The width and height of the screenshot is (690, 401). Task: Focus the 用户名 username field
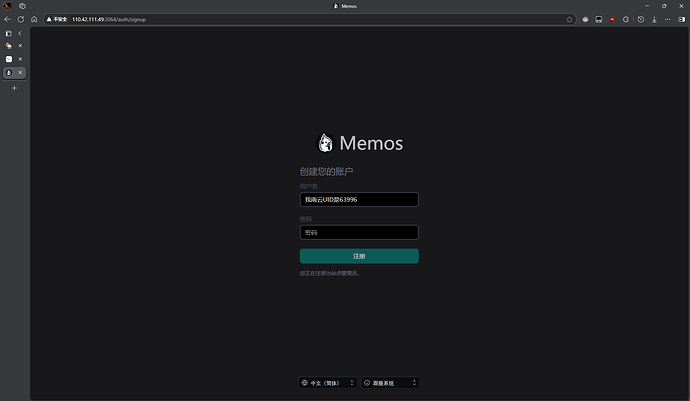(359, 199)
